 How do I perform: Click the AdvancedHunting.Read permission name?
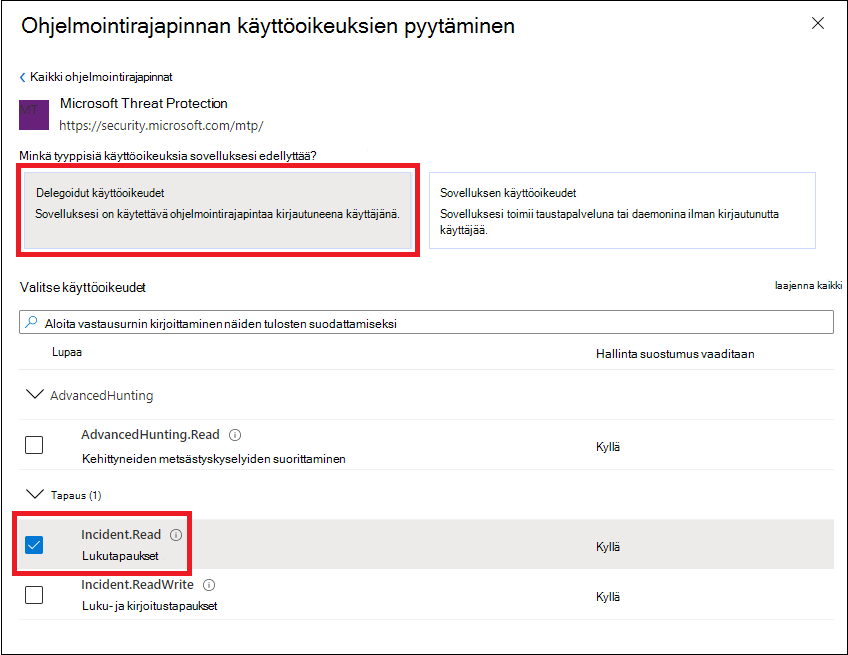150,435
